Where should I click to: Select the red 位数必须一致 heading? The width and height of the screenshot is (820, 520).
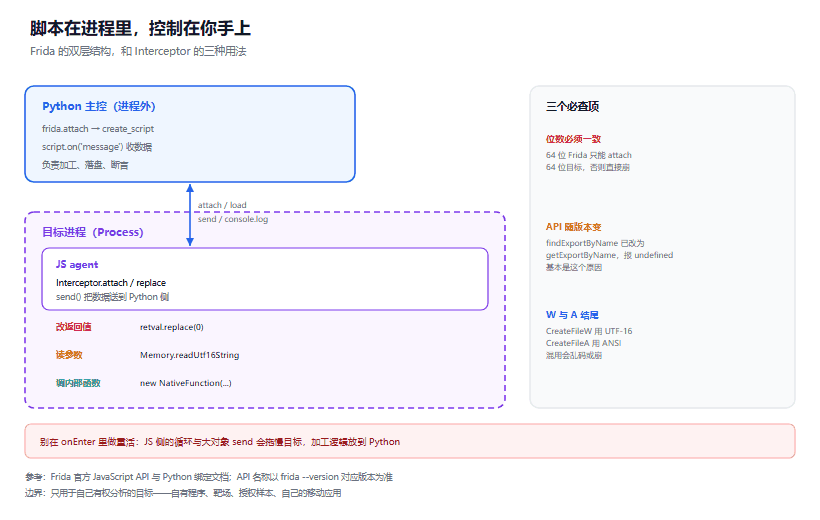573,139
